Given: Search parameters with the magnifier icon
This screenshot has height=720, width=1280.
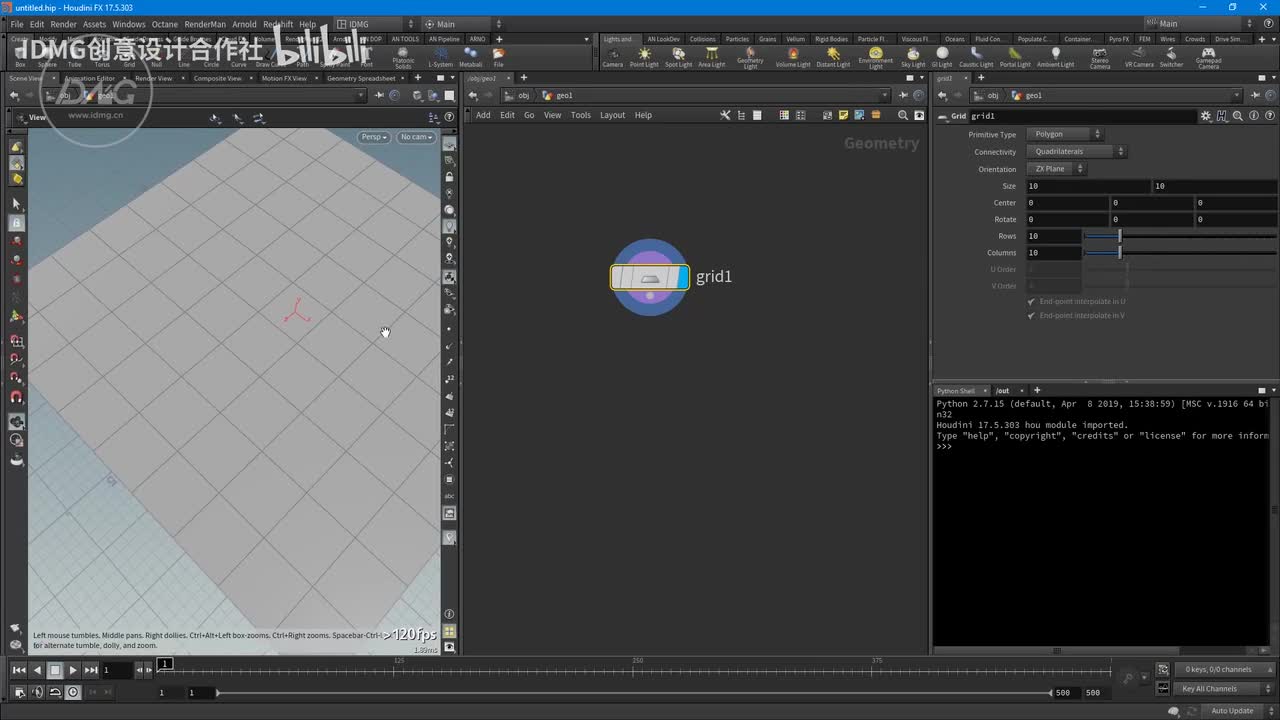Looking at the screenshot, I should (x=1238, y=116).
